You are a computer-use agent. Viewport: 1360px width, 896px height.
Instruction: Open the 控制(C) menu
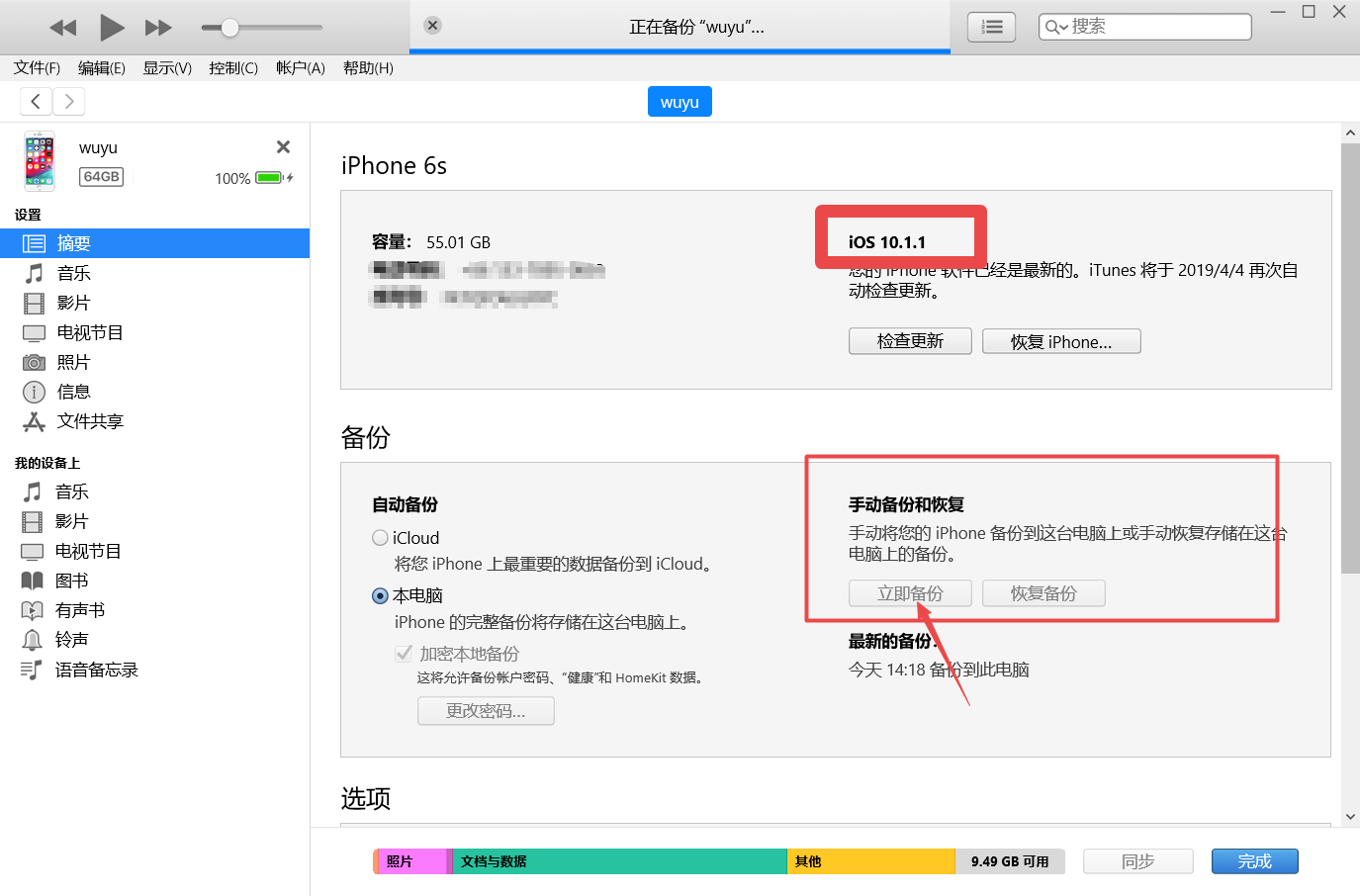pyautogui.click(x=233, y=68)
